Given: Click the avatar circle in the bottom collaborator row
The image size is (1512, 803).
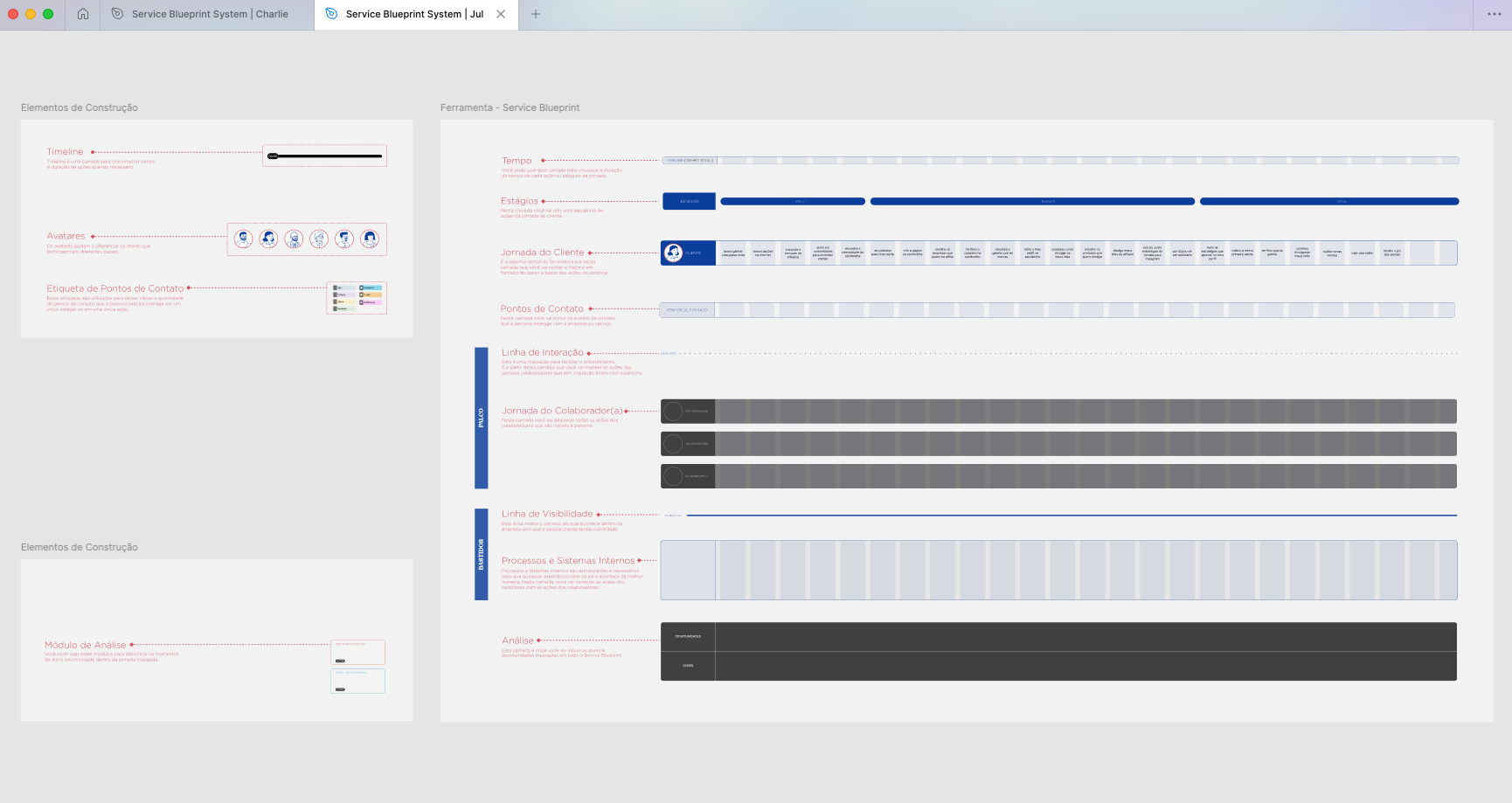Looking at the screenshot, I should (x=673, y=476).
